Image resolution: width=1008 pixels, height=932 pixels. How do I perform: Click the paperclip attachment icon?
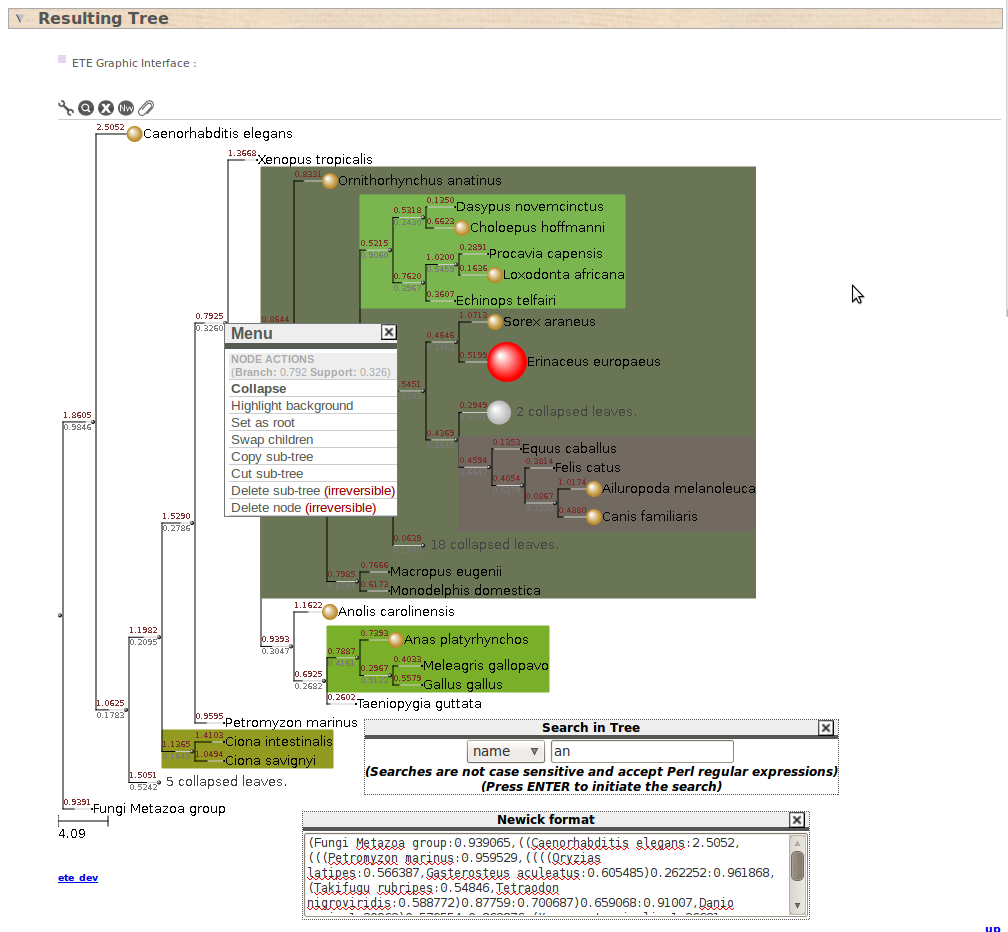(x=146, y=108)
